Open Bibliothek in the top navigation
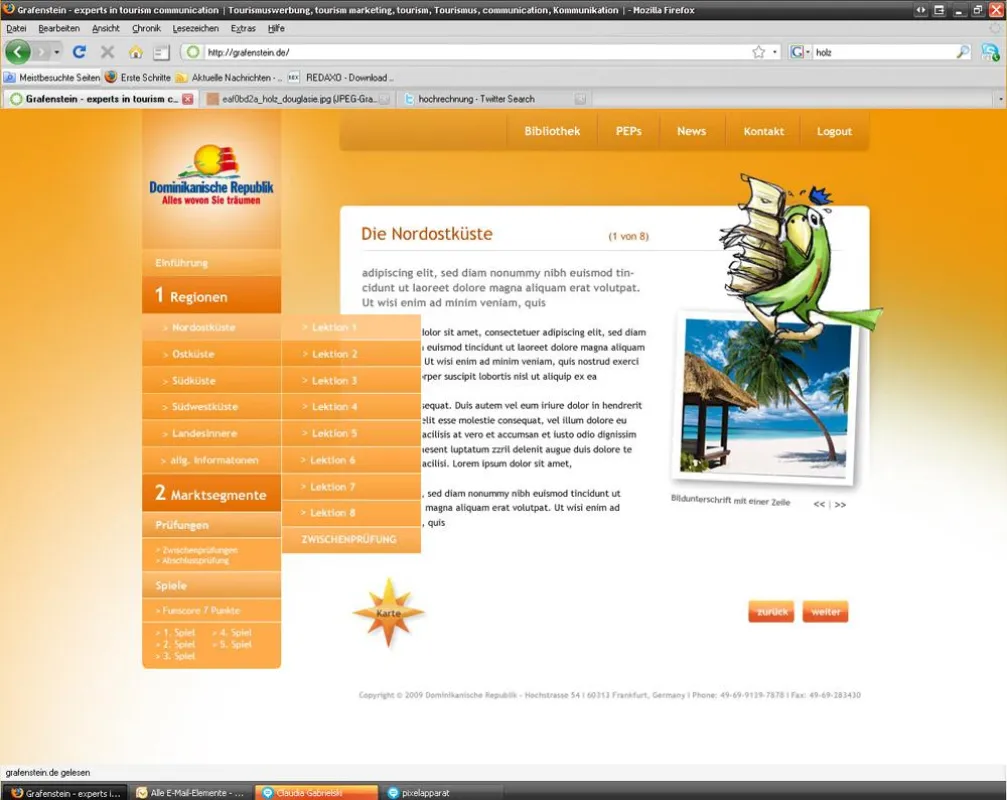1007x800 pixels. pyautogui.click(x=552, y=131)
